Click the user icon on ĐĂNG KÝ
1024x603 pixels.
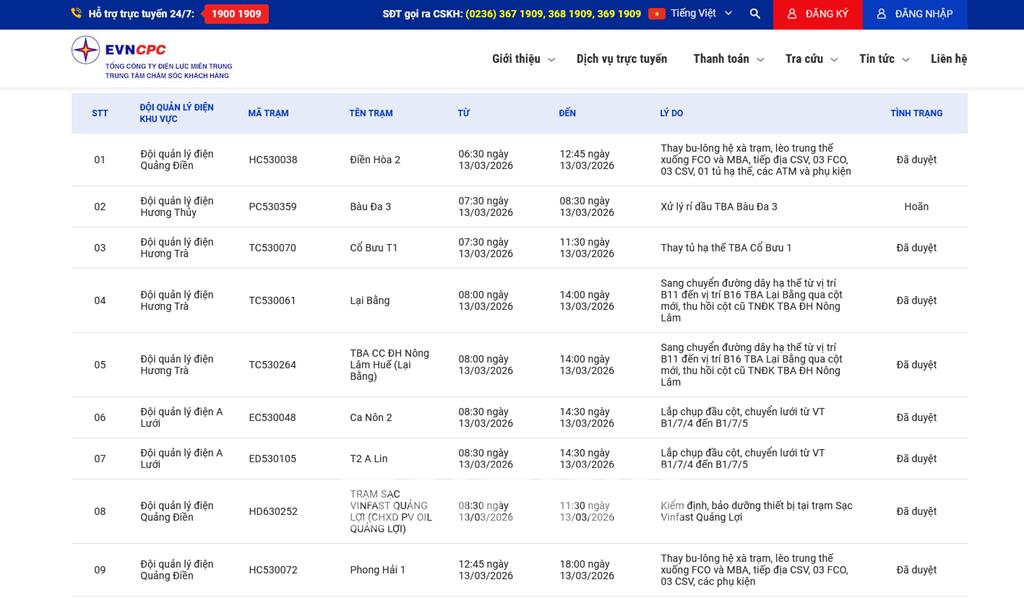point(792,14)
